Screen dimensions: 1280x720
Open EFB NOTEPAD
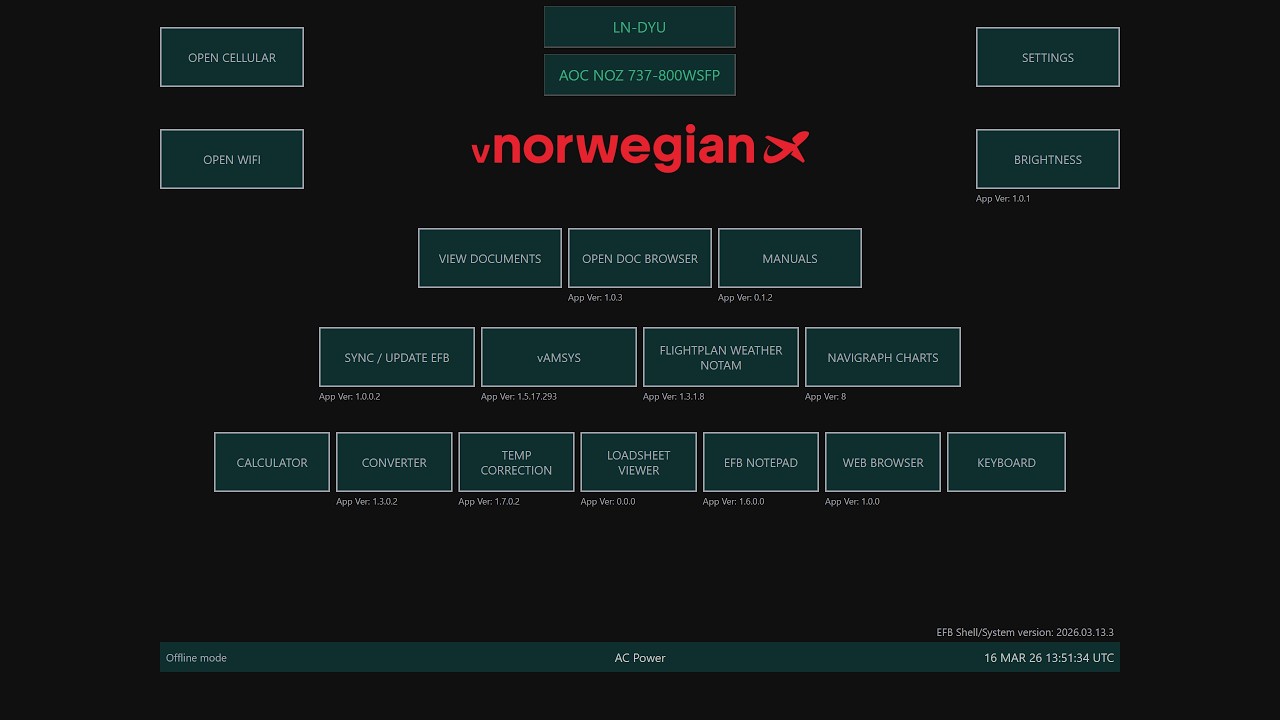[761, 462]
